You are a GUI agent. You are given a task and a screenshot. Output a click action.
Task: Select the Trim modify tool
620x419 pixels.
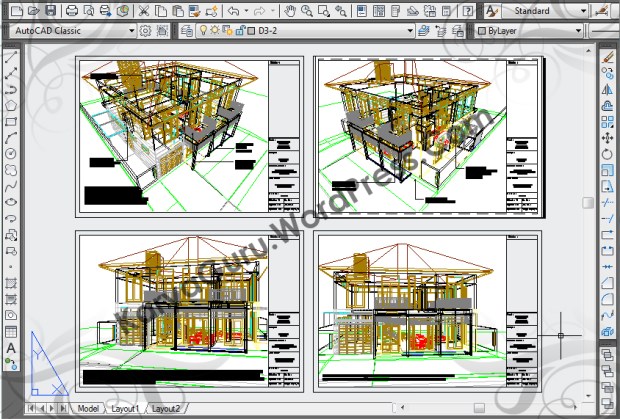(607, 202)
